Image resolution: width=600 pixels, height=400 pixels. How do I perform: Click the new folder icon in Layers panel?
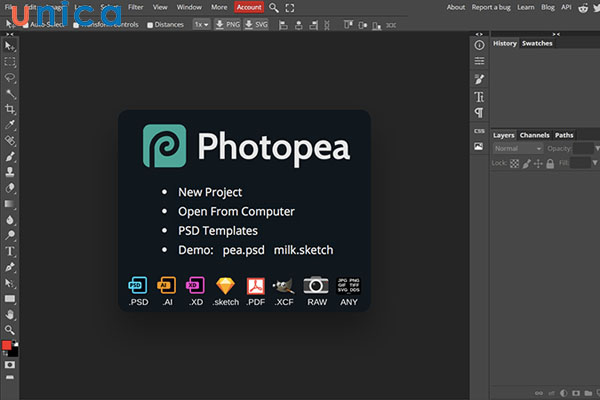[x=588, y=393]
